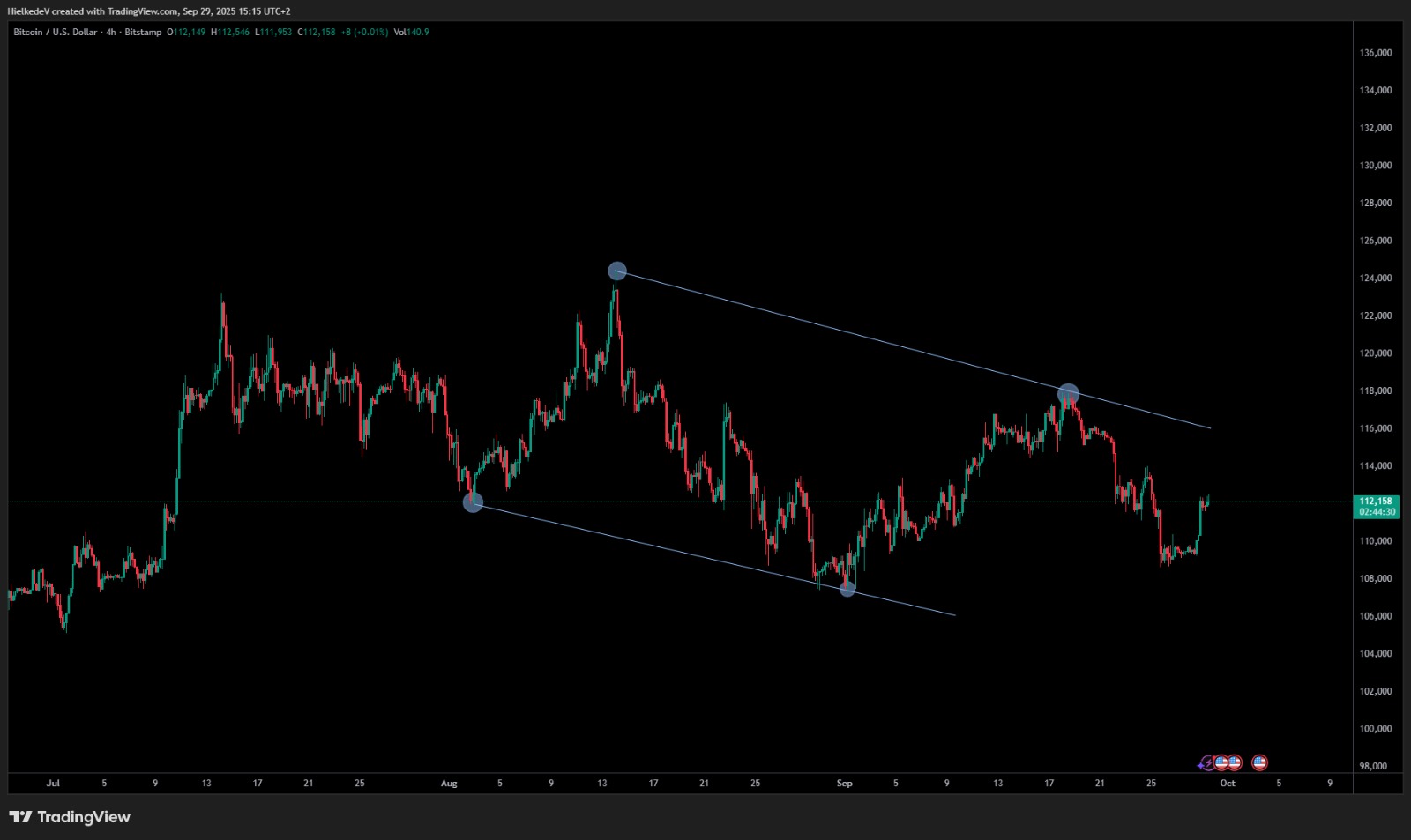Click the +8 (+0.01%) change value
1411x840 pixels.
364,32
